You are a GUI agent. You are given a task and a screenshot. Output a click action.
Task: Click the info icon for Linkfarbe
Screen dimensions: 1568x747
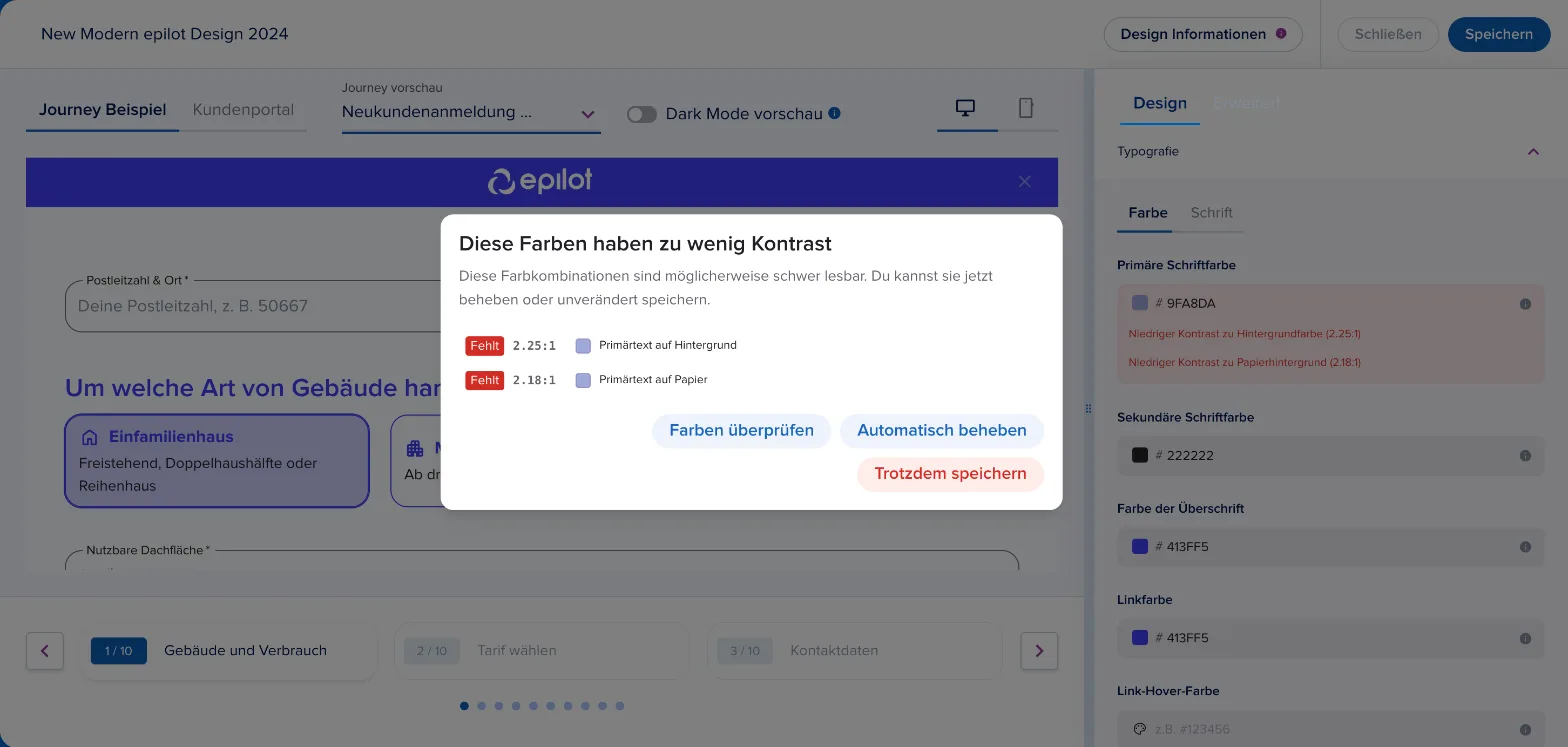pyautogui.click(x=1525, y=638)
